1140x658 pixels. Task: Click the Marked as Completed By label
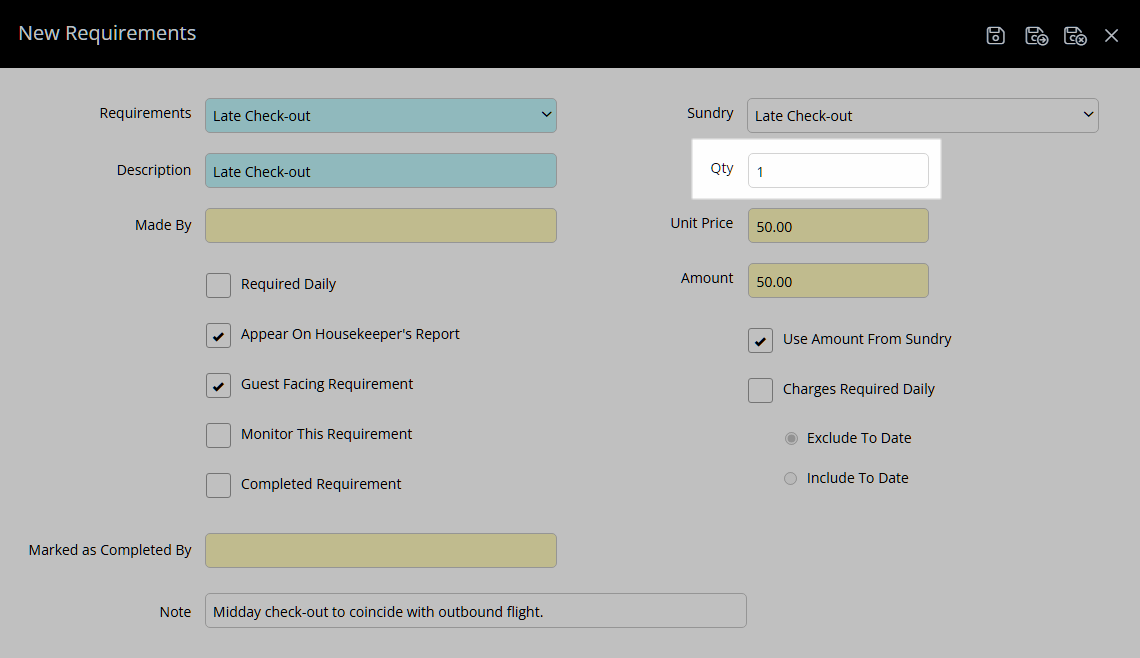pyautogui.click(x=110, y=550)
